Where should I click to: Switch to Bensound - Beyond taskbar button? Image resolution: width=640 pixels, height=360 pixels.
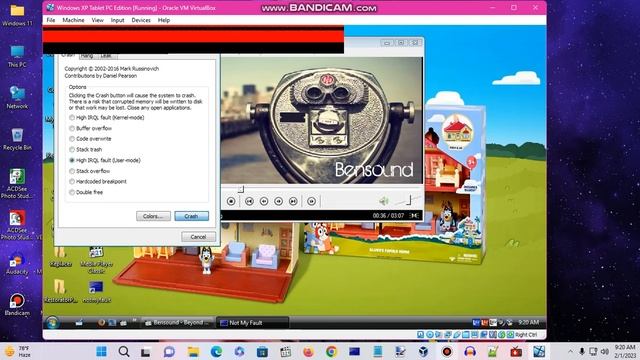point(178,323)
